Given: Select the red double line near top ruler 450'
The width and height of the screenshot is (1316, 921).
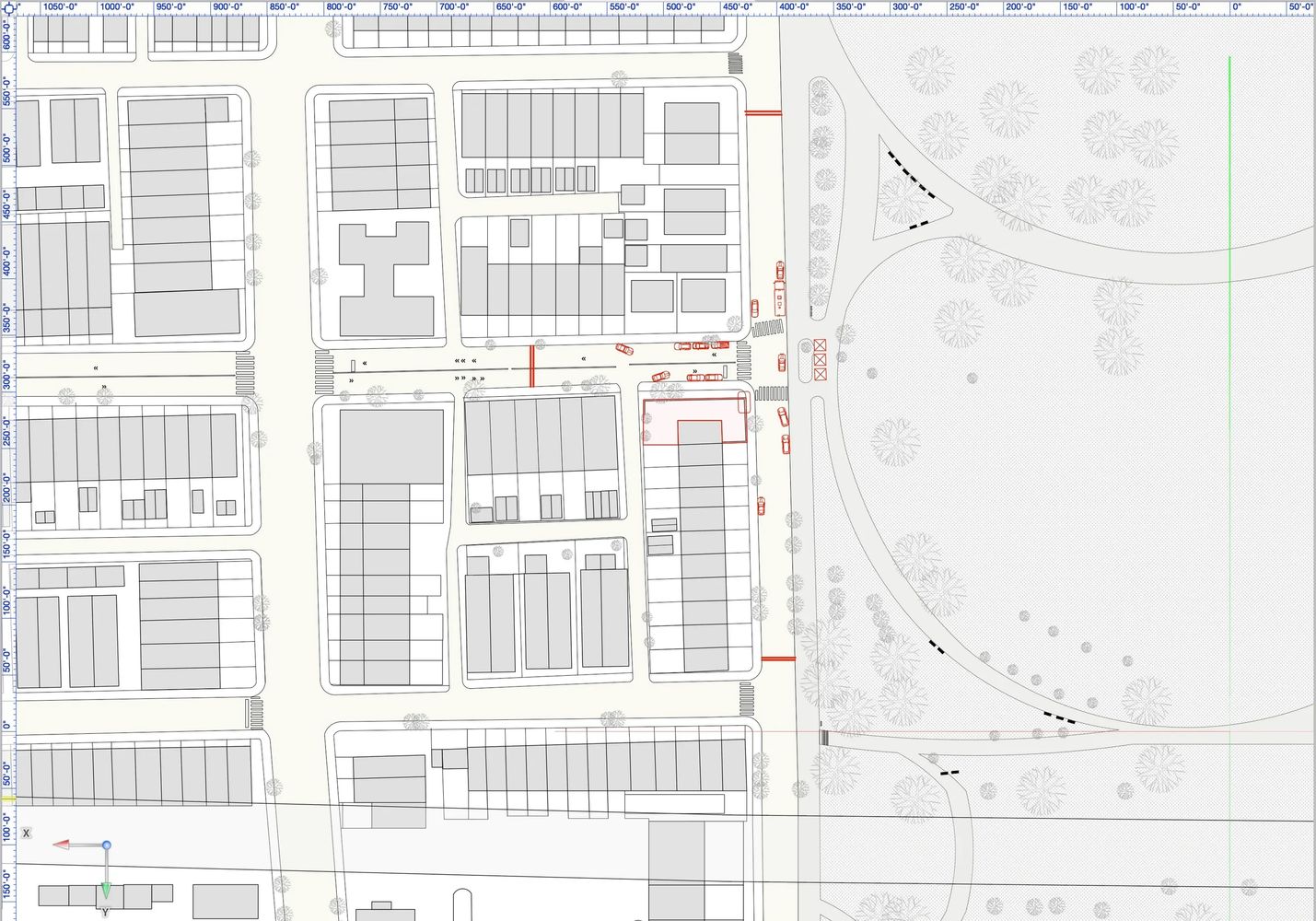Looking at the screenshot, I should click(763, 112).
